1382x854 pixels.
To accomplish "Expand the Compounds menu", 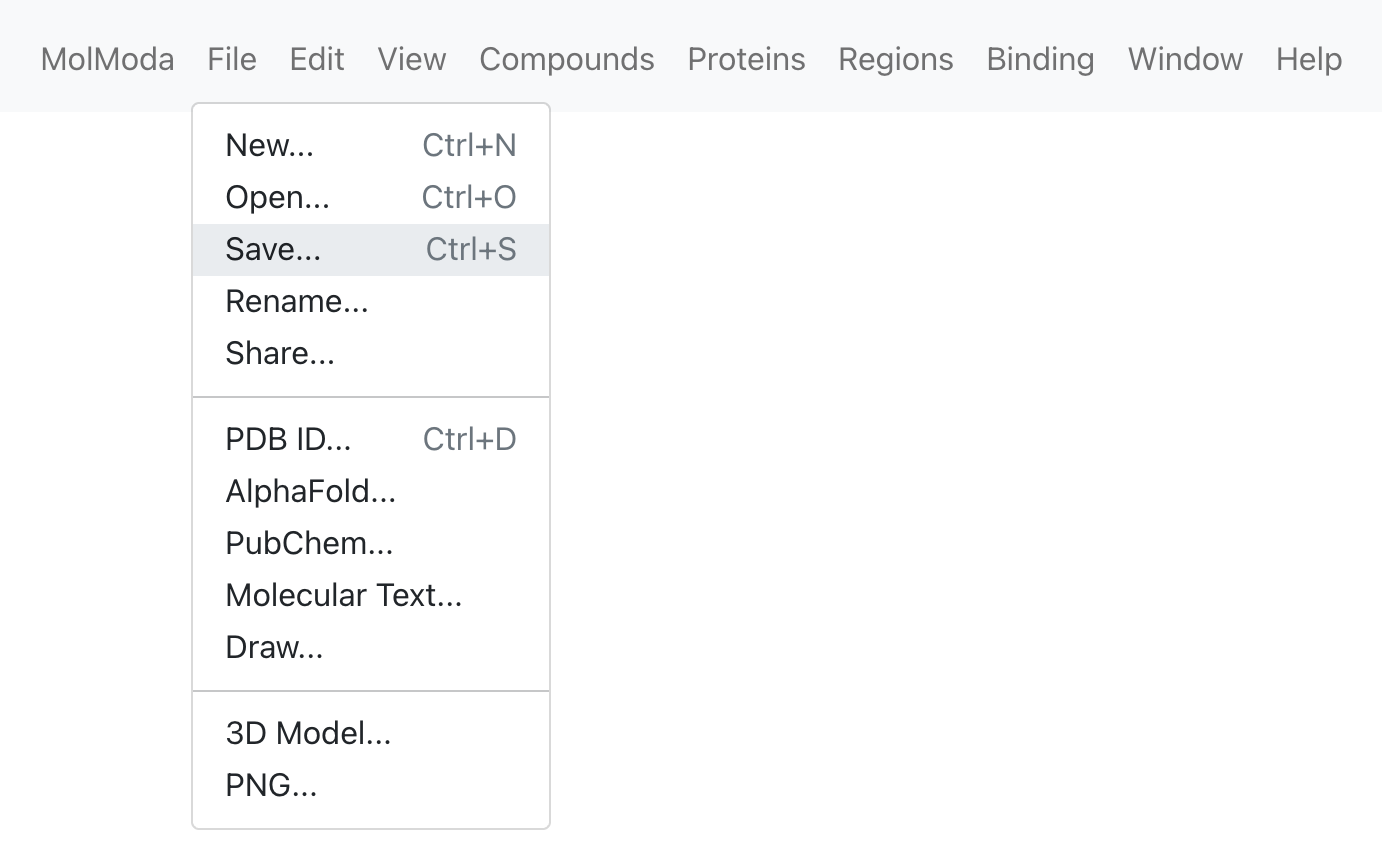I will click(567, 59).
